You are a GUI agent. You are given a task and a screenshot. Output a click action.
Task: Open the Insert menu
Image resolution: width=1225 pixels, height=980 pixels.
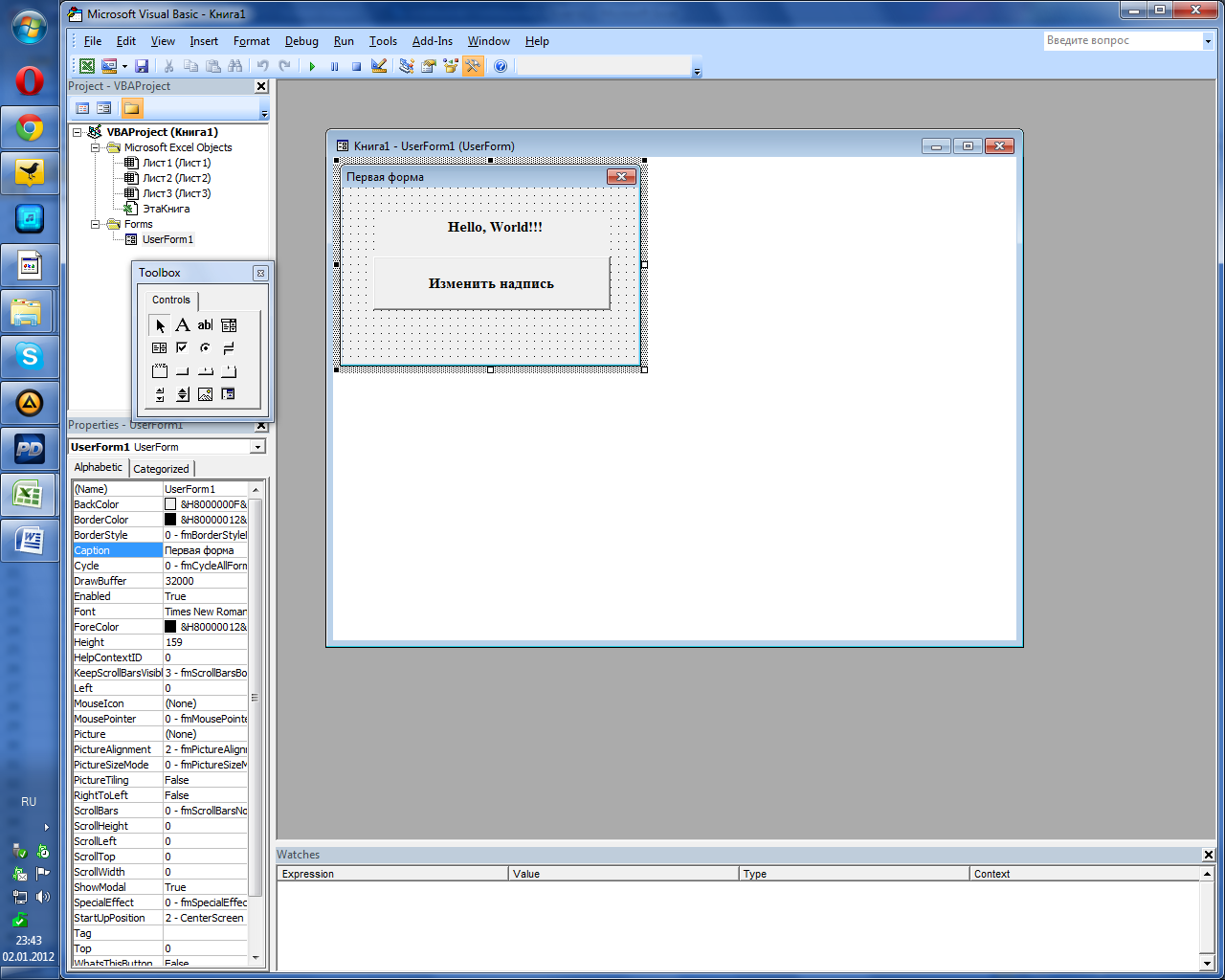click(x=204, y=41)
